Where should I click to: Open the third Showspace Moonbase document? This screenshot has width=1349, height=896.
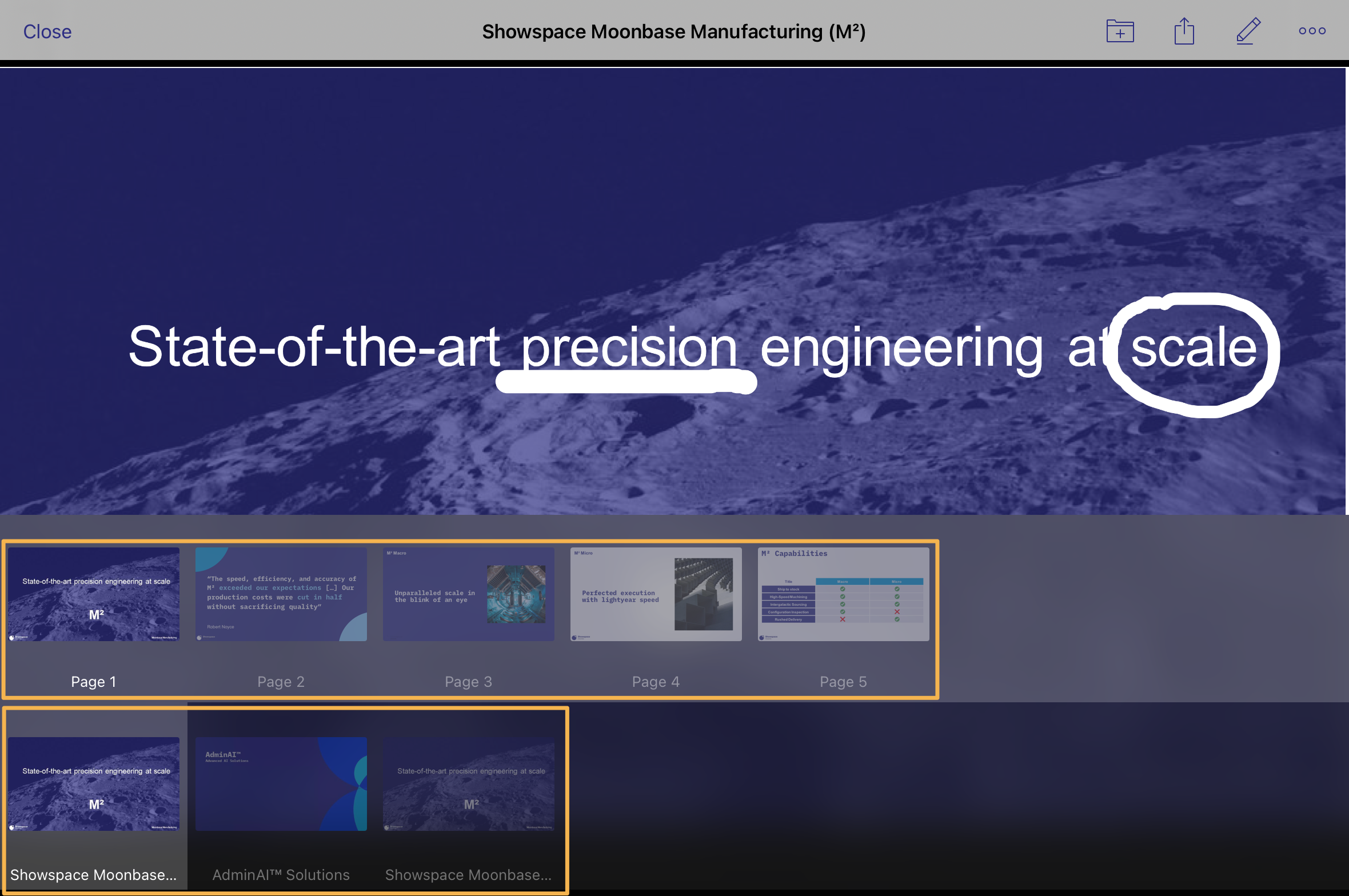click(468, 783)
